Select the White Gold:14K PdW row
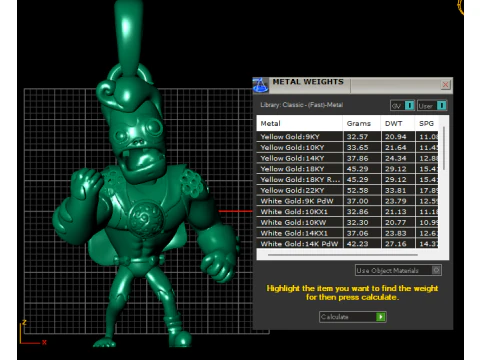Image resolution: width=480 pixels, height=360 pixels. [x=347, y=244]
